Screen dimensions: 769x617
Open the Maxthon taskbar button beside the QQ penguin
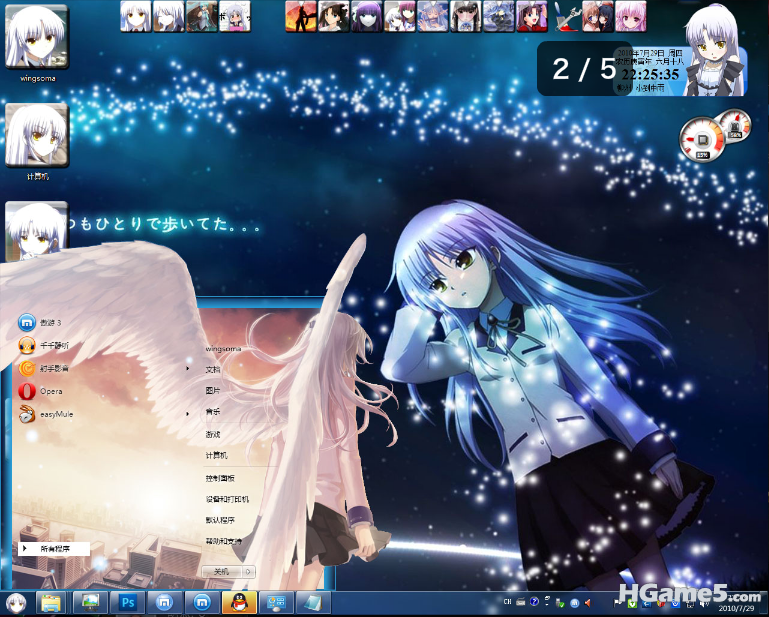pos(202,603)
